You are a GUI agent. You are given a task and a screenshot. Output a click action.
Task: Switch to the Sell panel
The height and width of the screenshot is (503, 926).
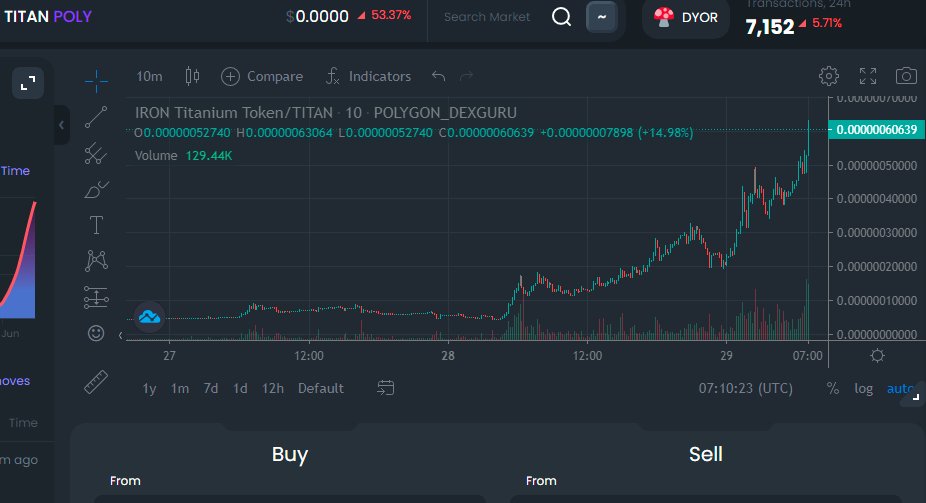pyautogui.click(x=706, y=454)
